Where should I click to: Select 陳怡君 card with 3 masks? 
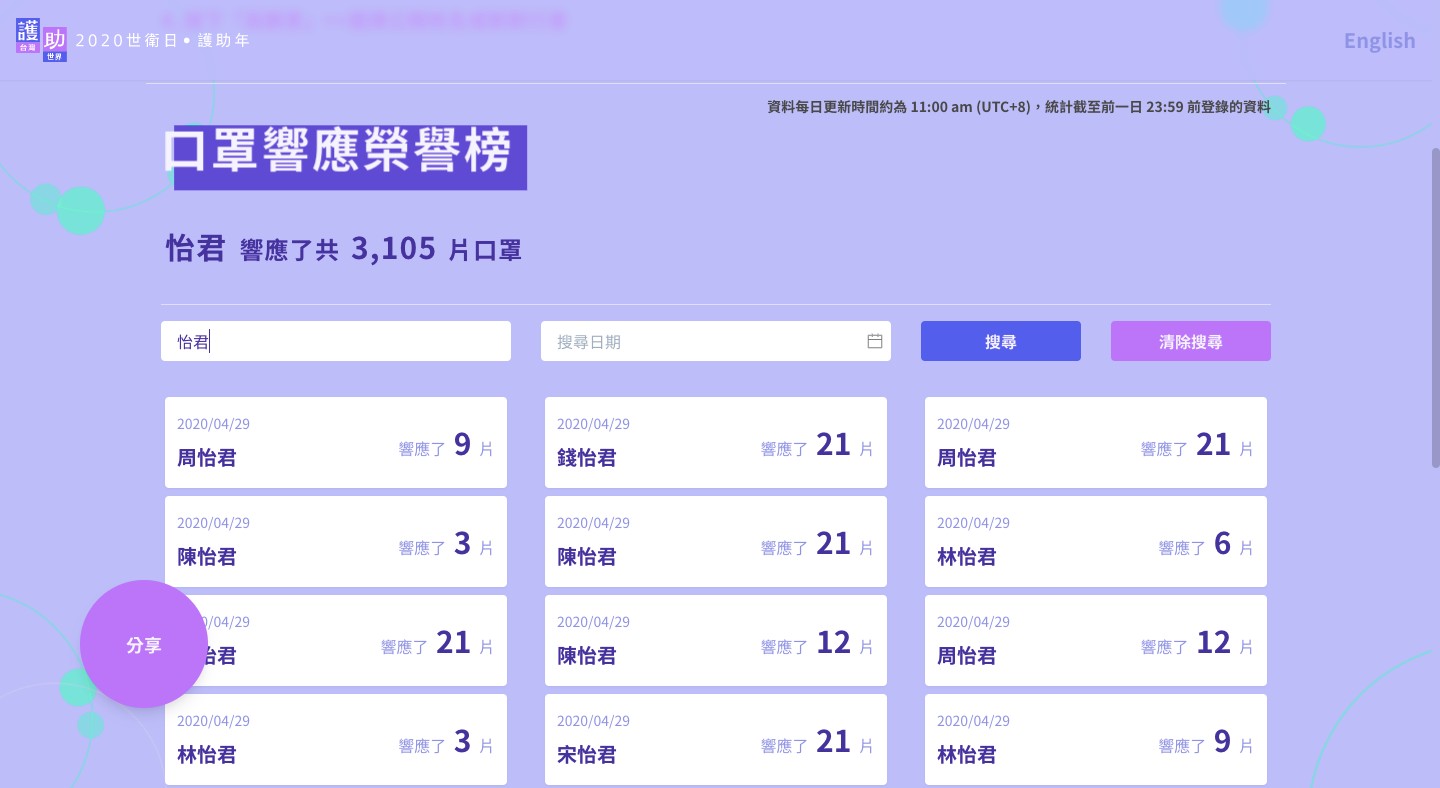pos(335,541)
